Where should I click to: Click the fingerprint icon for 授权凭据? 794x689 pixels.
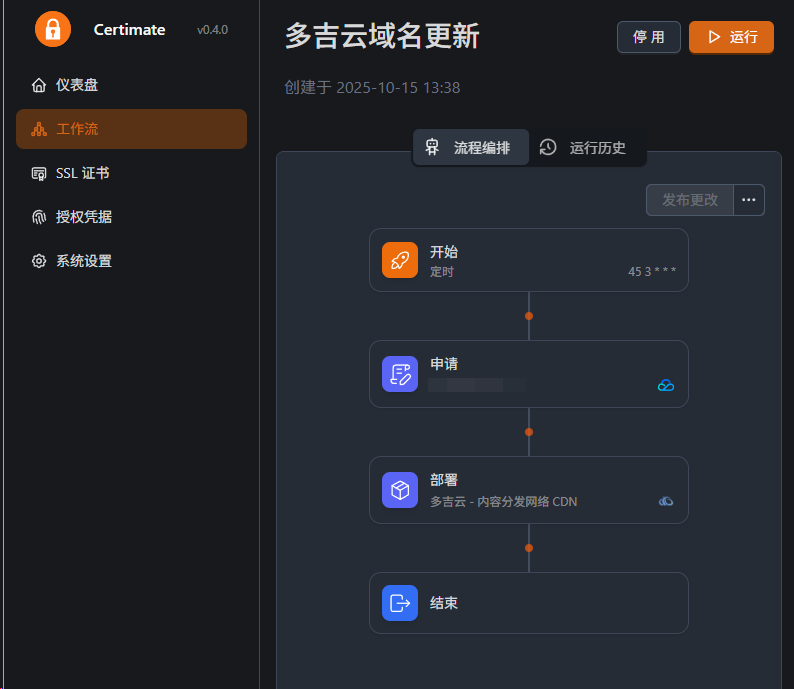[x=39, y=217]
